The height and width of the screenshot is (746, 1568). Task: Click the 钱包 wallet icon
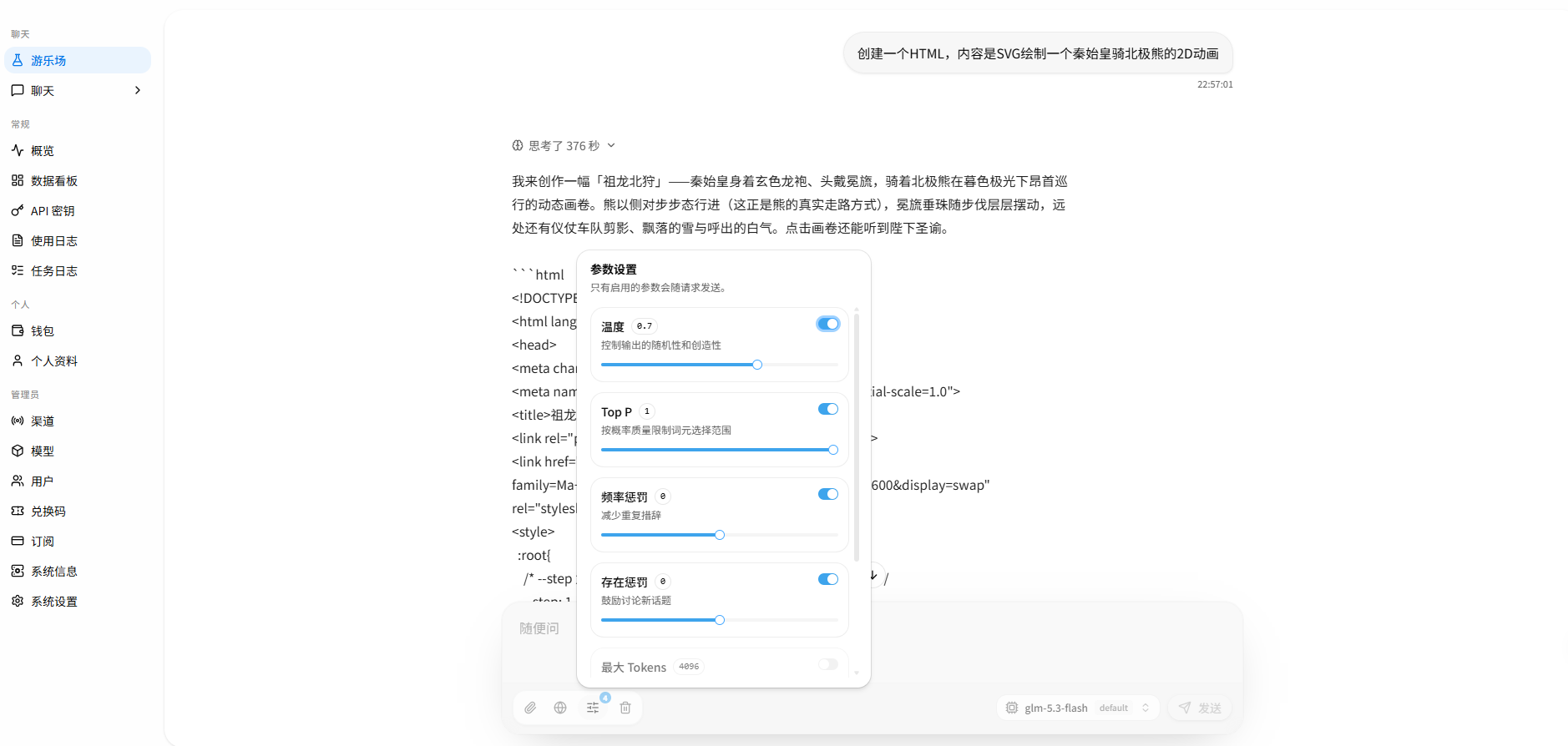coord(18,330)
